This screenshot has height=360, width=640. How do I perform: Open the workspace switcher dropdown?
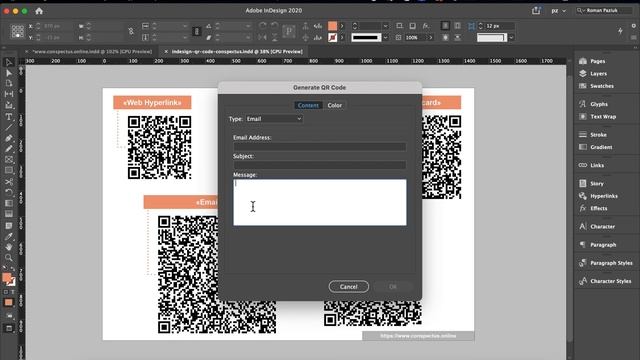coord(559,11)
